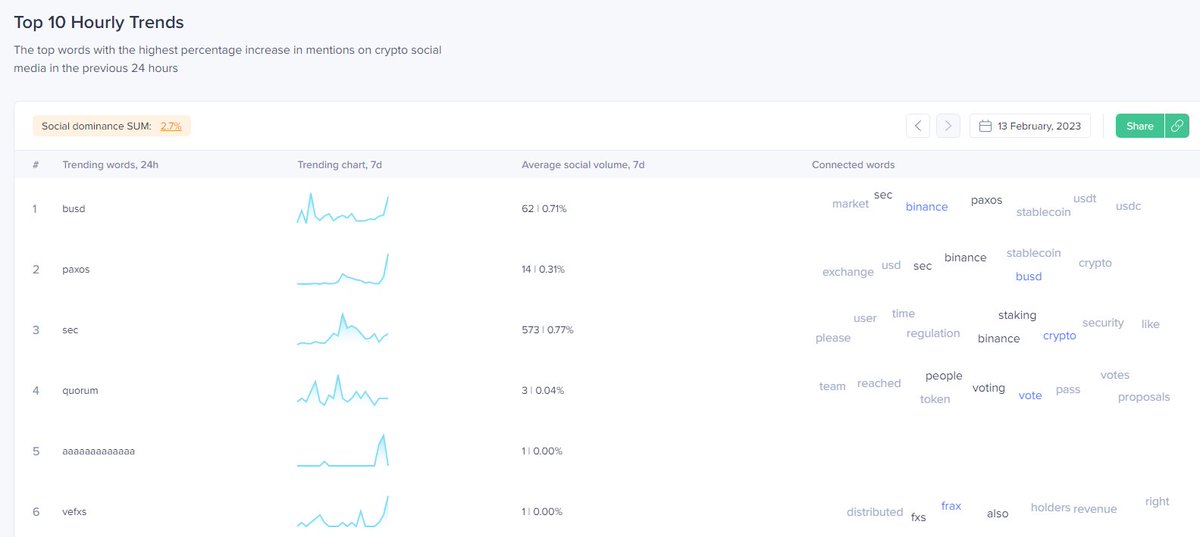View the vefxs trending chart
The height and width of the screenshot is (537, 1200).
(x=343, y=511)
